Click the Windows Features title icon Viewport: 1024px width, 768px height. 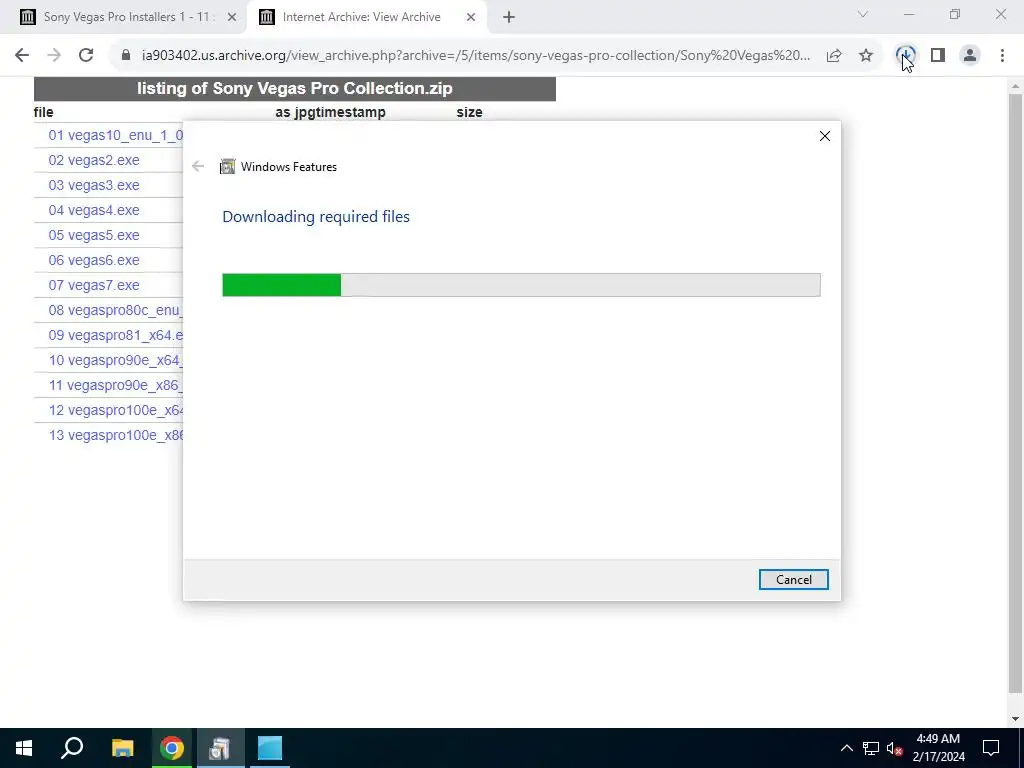[227, 167]
